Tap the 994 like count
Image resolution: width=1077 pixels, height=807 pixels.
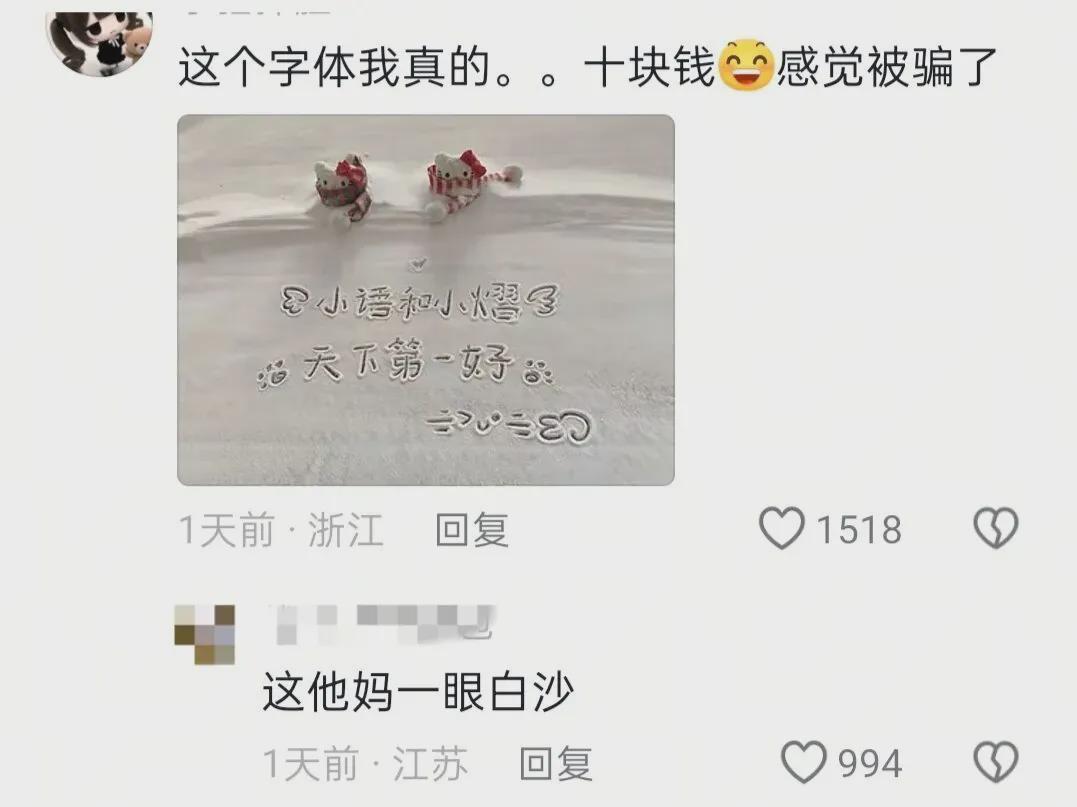[870, 764]
